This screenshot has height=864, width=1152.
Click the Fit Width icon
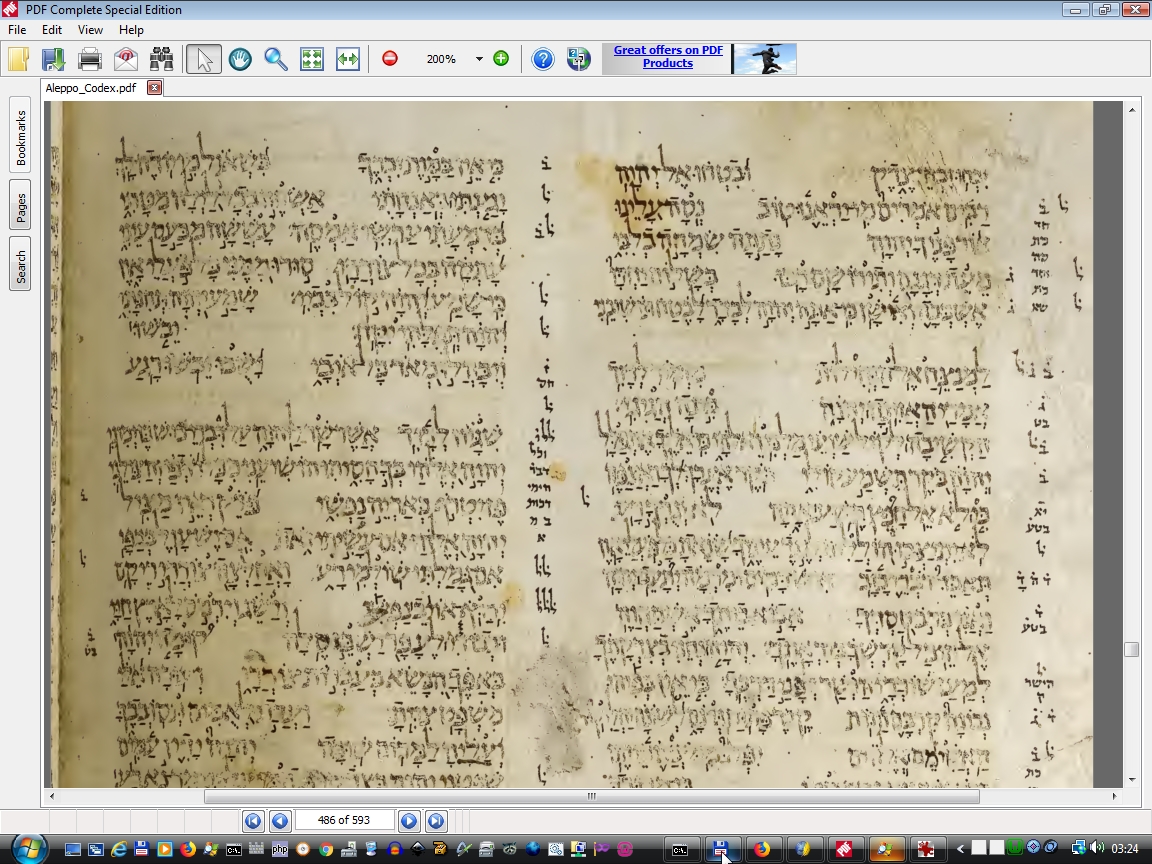(347, 59)
